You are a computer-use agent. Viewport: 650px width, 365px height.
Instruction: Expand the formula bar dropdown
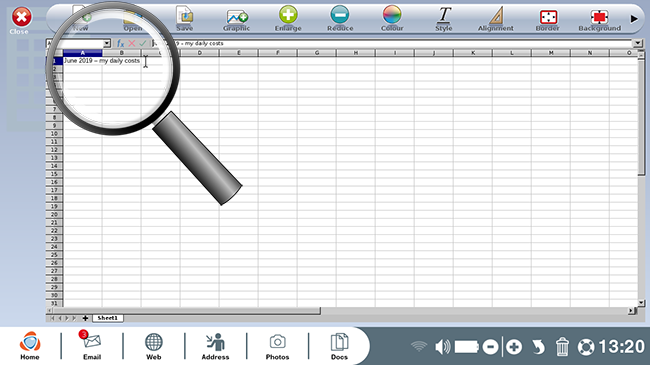coord(638,43)
